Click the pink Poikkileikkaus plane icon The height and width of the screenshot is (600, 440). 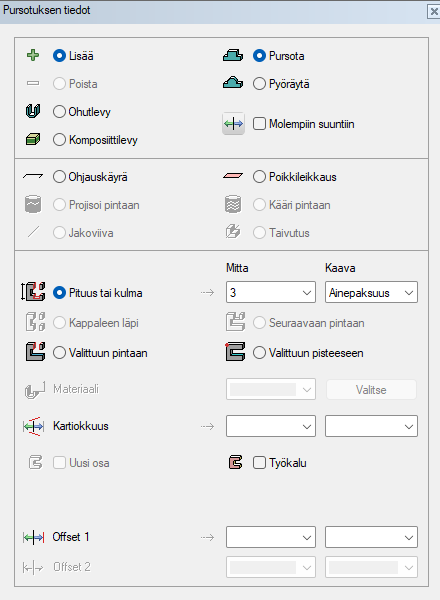233,176
